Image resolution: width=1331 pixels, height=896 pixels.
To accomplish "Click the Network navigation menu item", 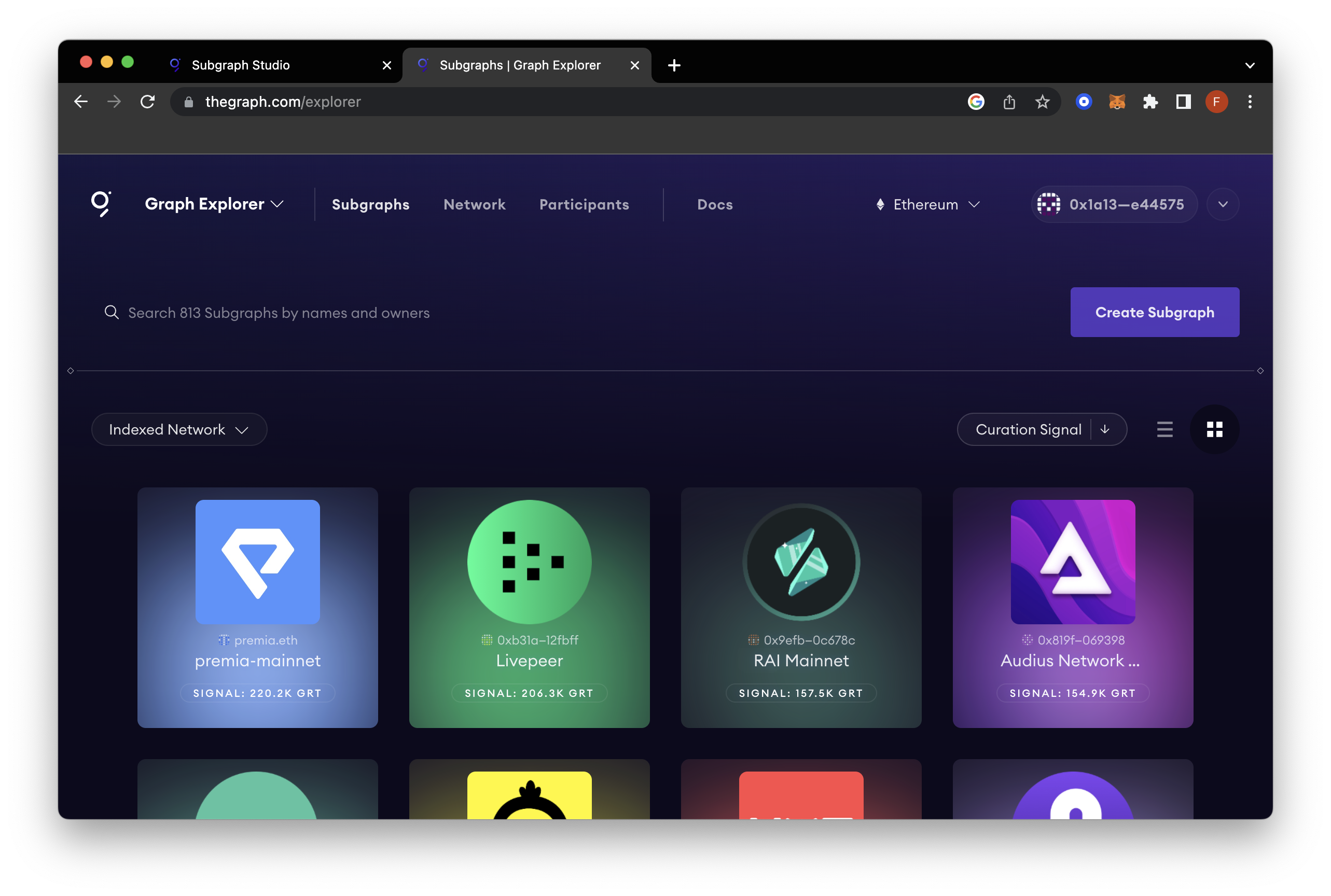I will click(x=475, y=204).
